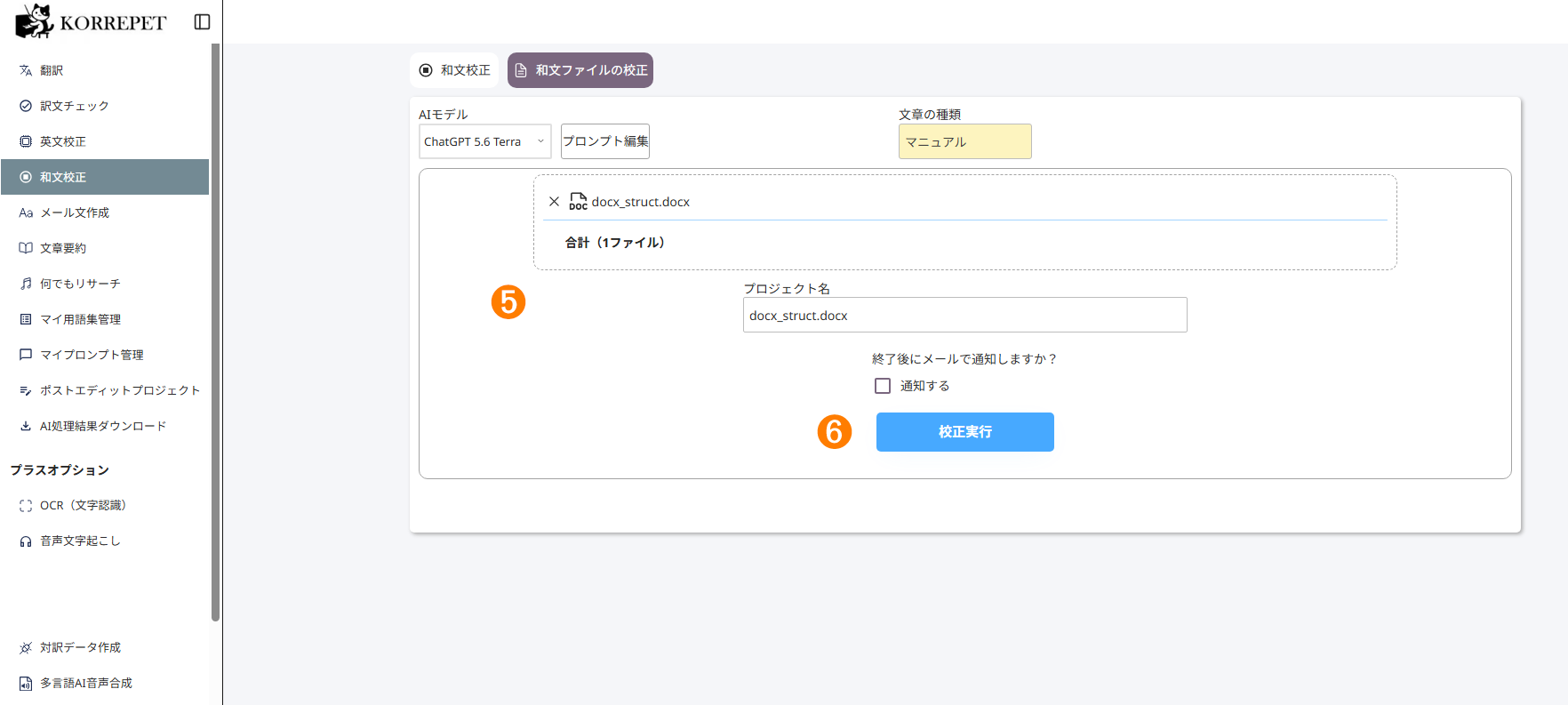Click the 翻訳 translation icon in the sidebar

point(26,70)
